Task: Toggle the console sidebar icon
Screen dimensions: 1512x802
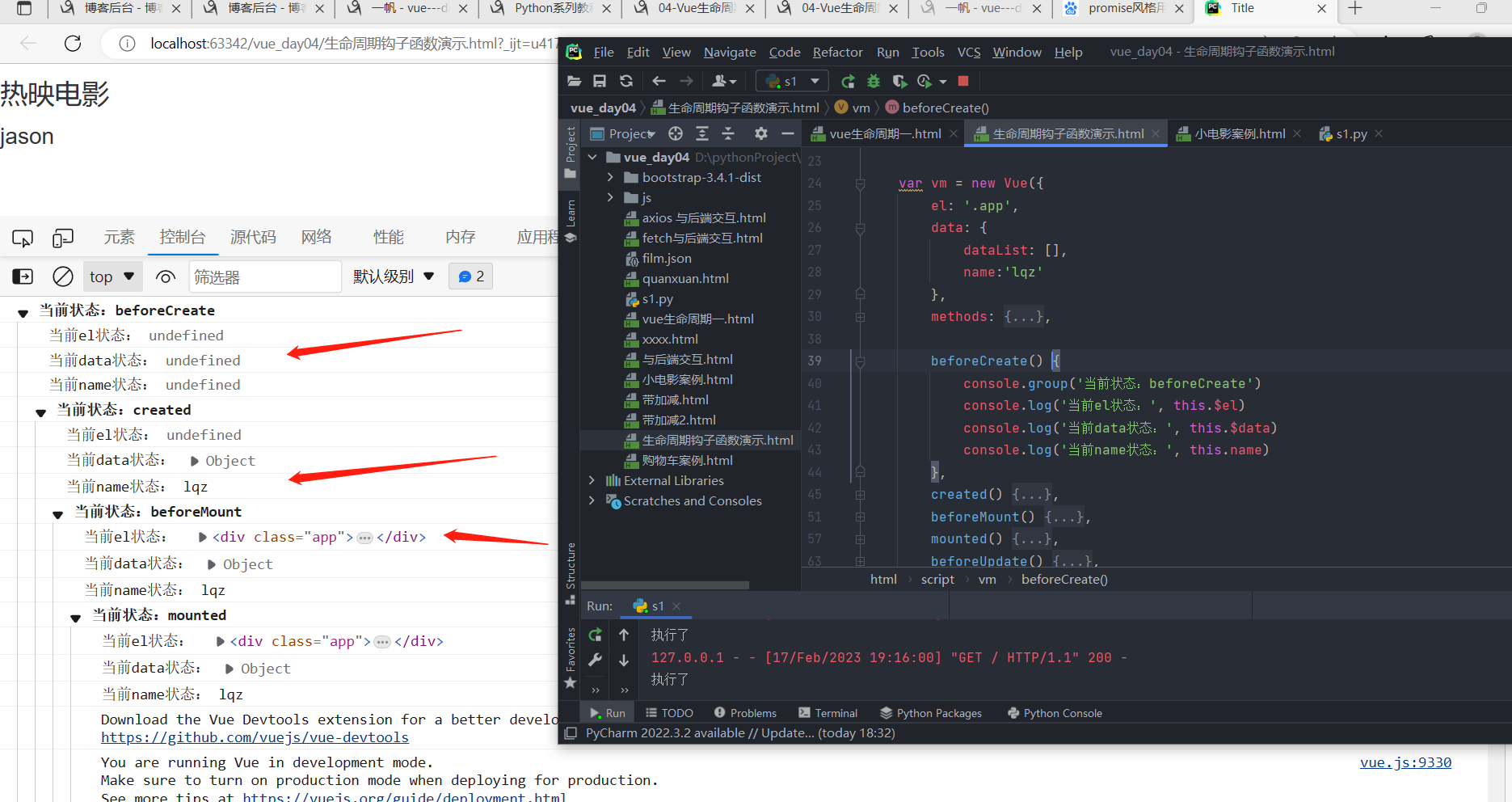Action: (x=23, y=276)
